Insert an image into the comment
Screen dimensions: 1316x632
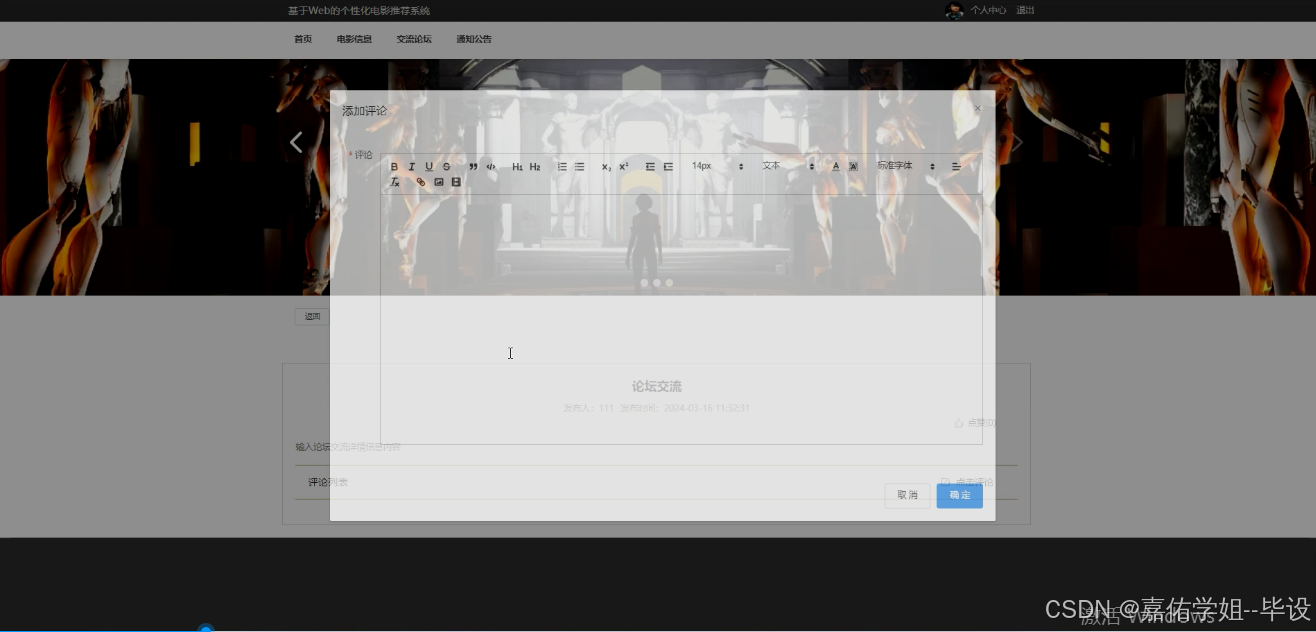pos(438,182)
